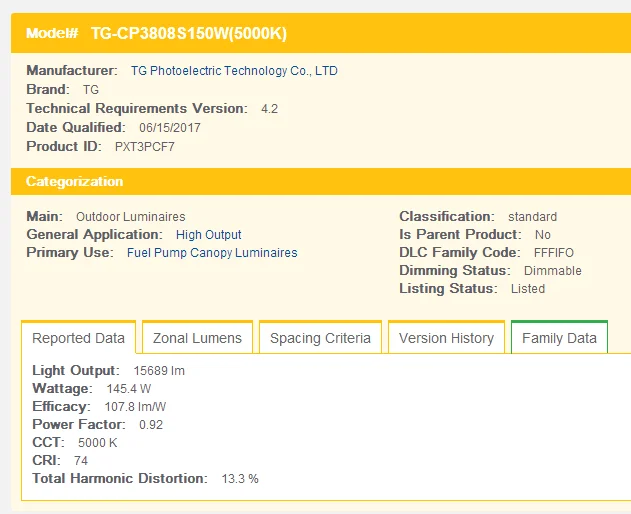Screen dimensions: 631x514
Task: Click the Date Qualified value 06/15/2017
Action: [171, 128]
